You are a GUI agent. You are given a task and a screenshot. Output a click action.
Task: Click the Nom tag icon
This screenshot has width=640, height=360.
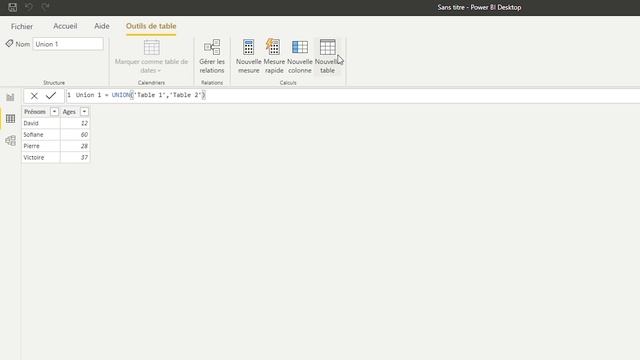tap(9, 43)
